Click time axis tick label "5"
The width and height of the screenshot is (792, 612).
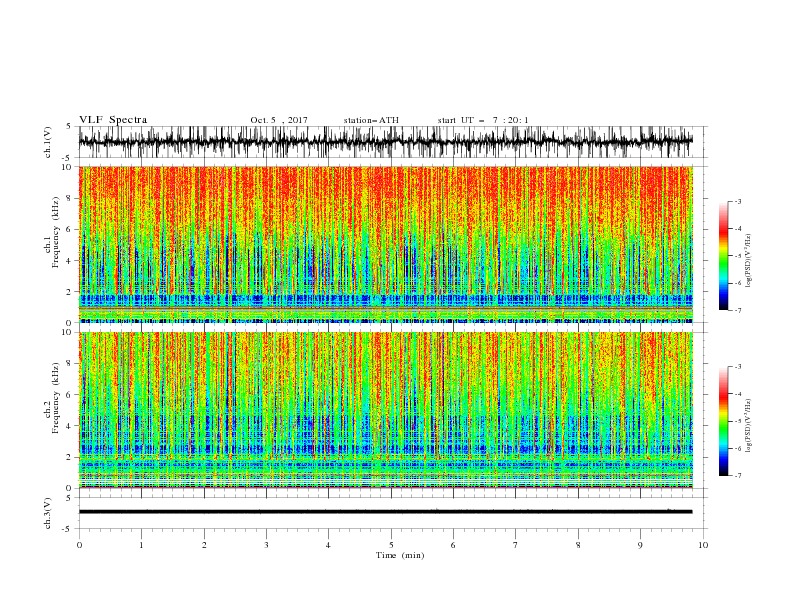click(391, 545)
